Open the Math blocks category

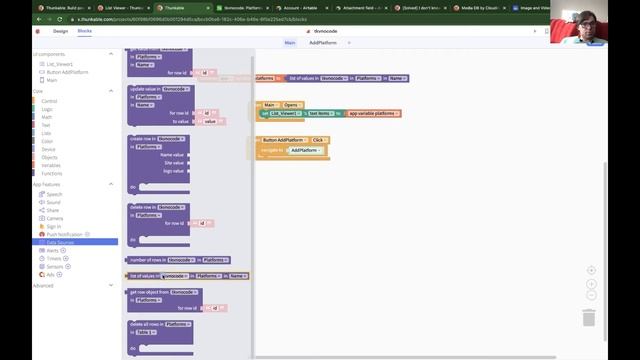click(x=47, y=117)
